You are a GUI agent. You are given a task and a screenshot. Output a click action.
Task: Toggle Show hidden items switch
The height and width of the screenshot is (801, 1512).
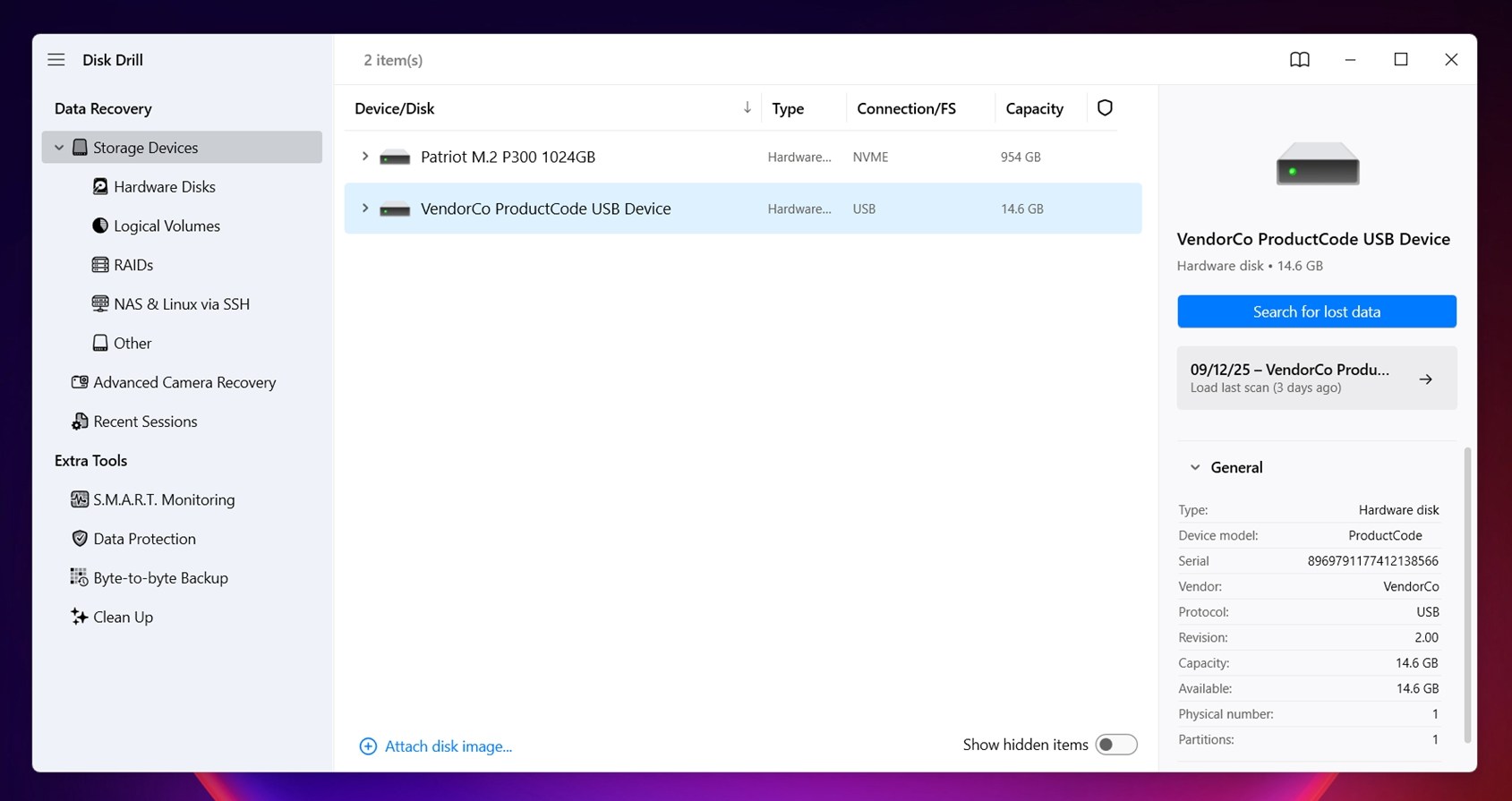point(1115,745)
